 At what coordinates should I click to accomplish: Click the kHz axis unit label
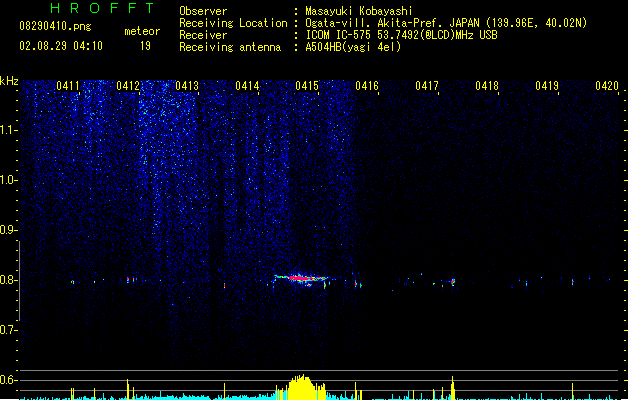[x=9, y=81]
